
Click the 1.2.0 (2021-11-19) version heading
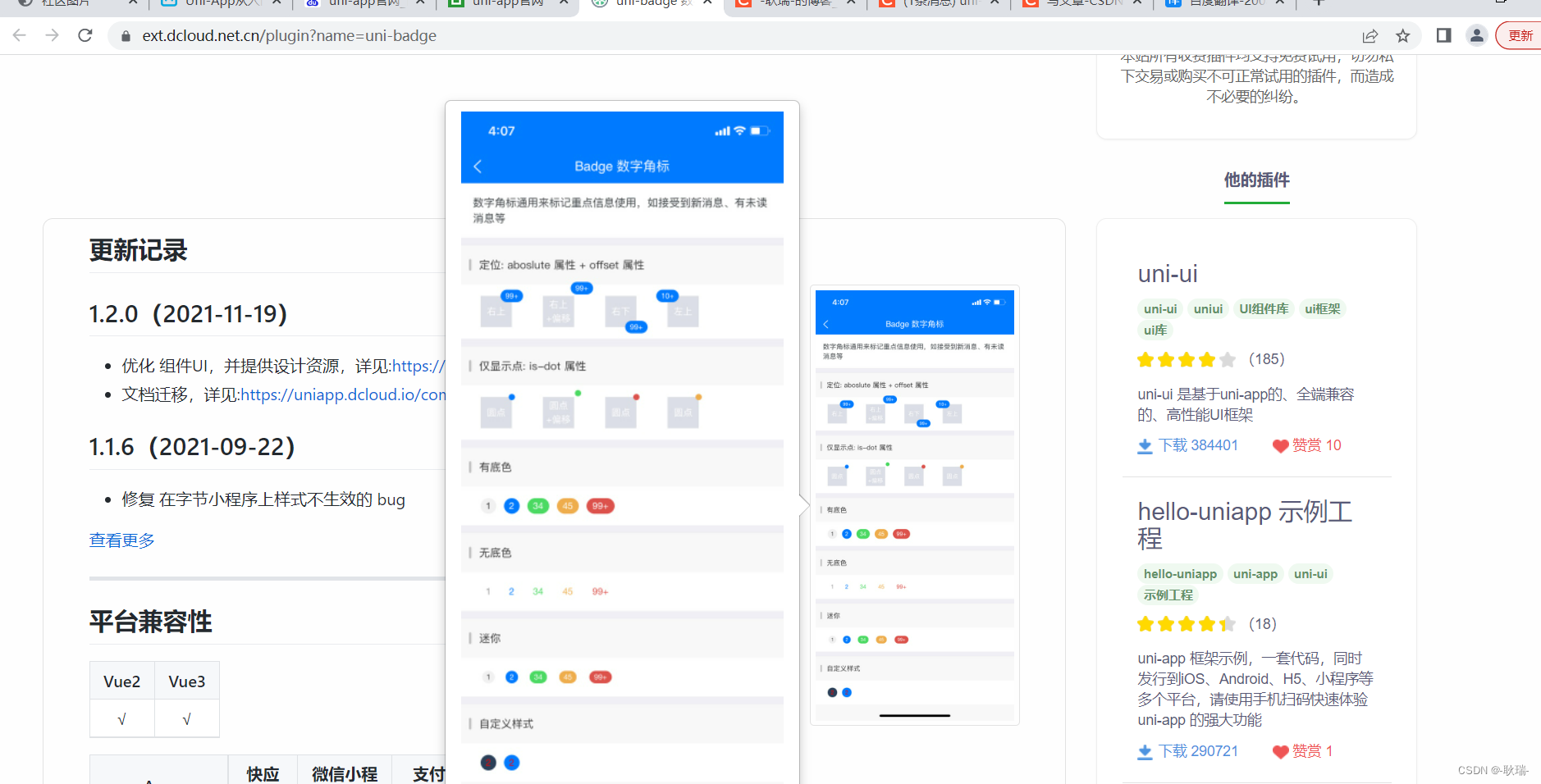point(188,314)
